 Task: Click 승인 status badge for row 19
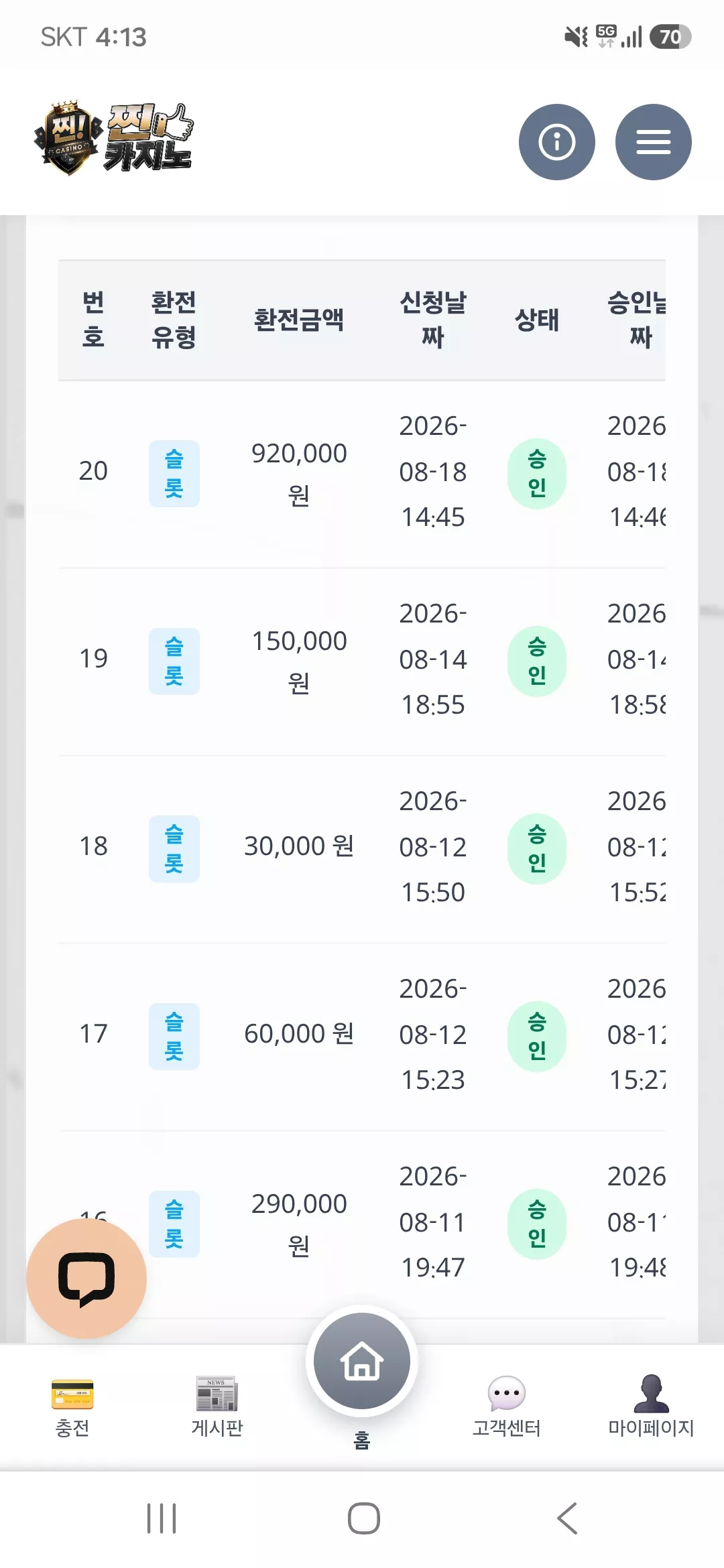pos(537,661)
